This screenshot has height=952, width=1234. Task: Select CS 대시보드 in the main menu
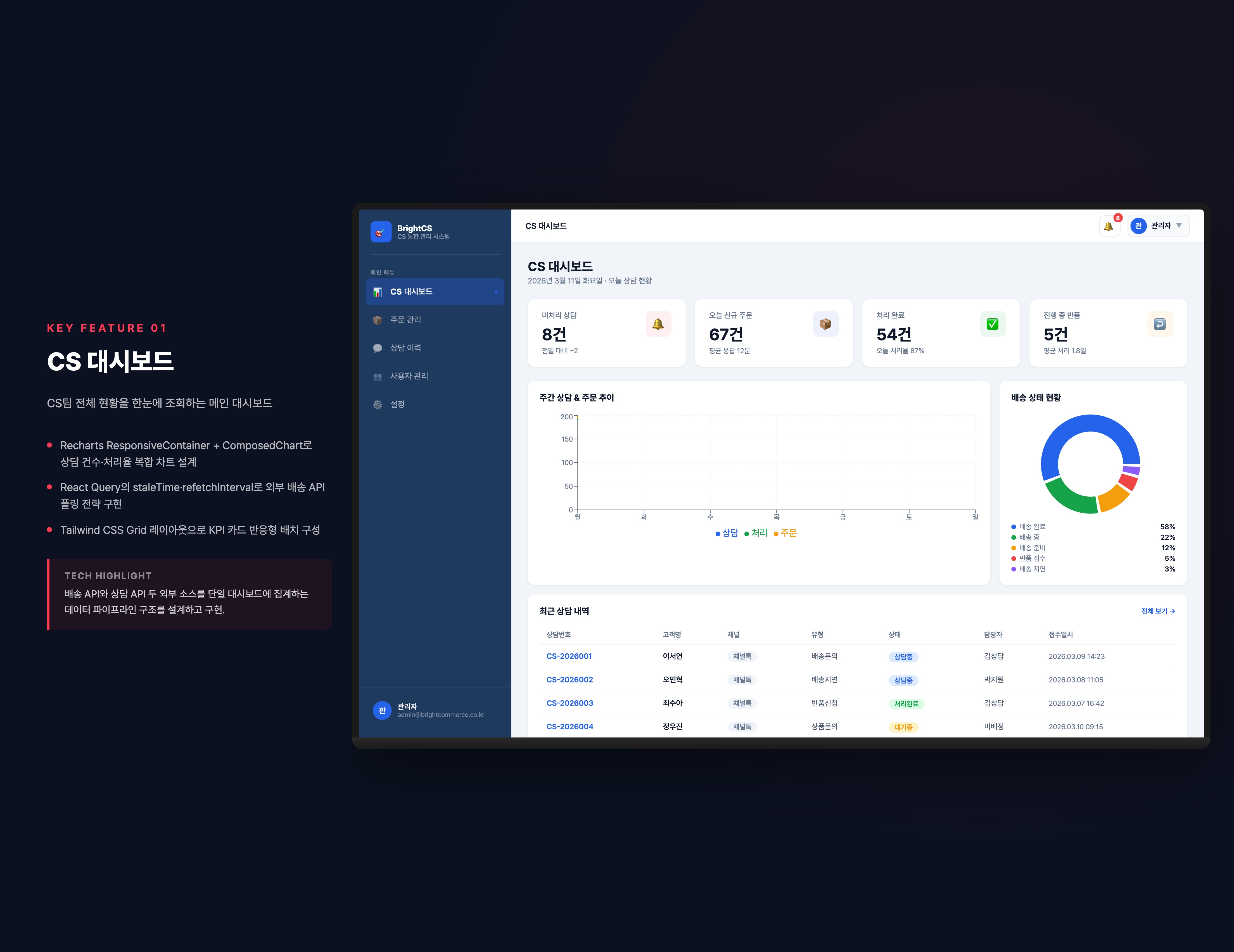coord(435,292)
